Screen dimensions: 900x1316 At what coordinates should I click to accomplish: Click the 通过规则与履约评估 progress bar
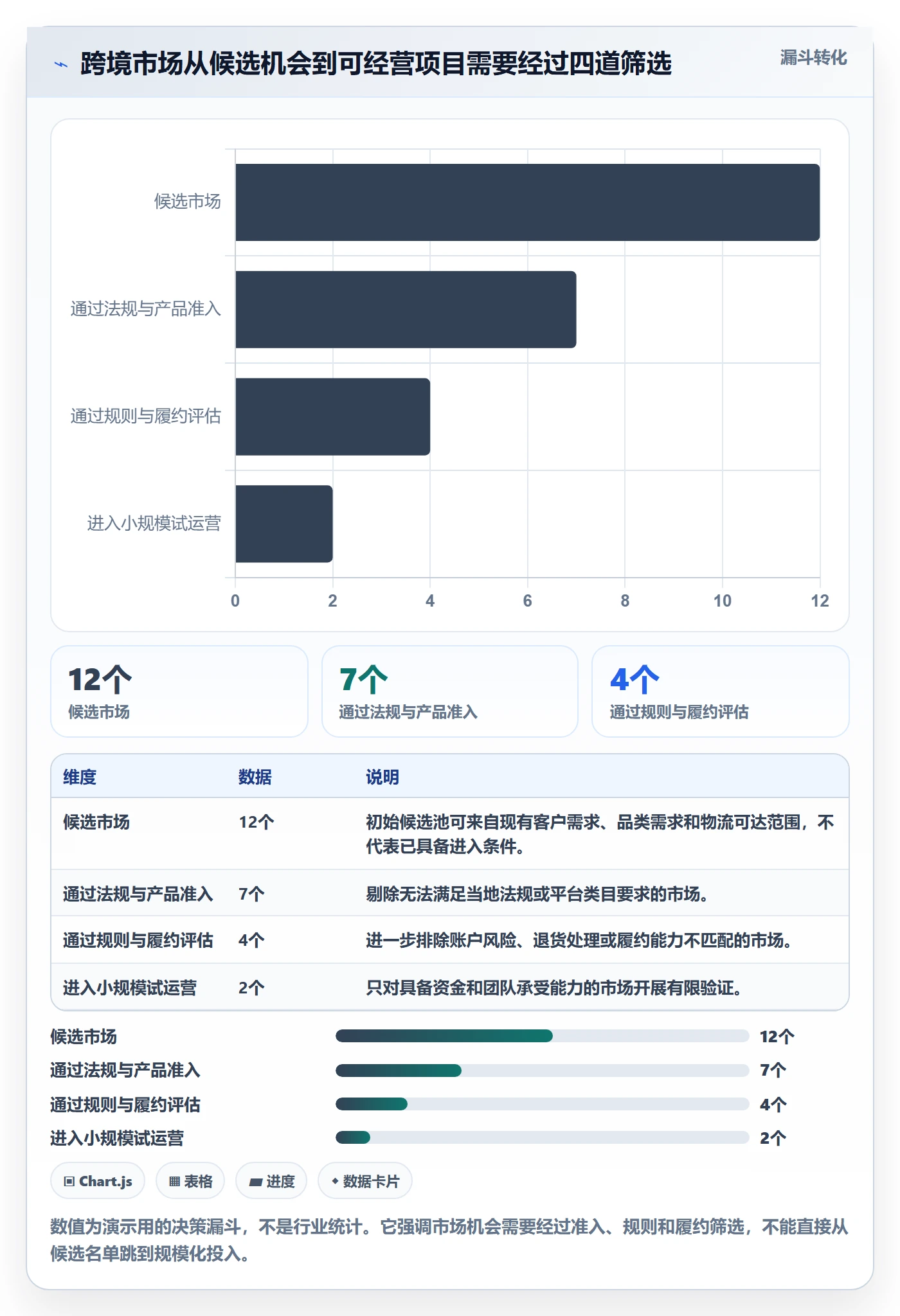[543, 1104]
